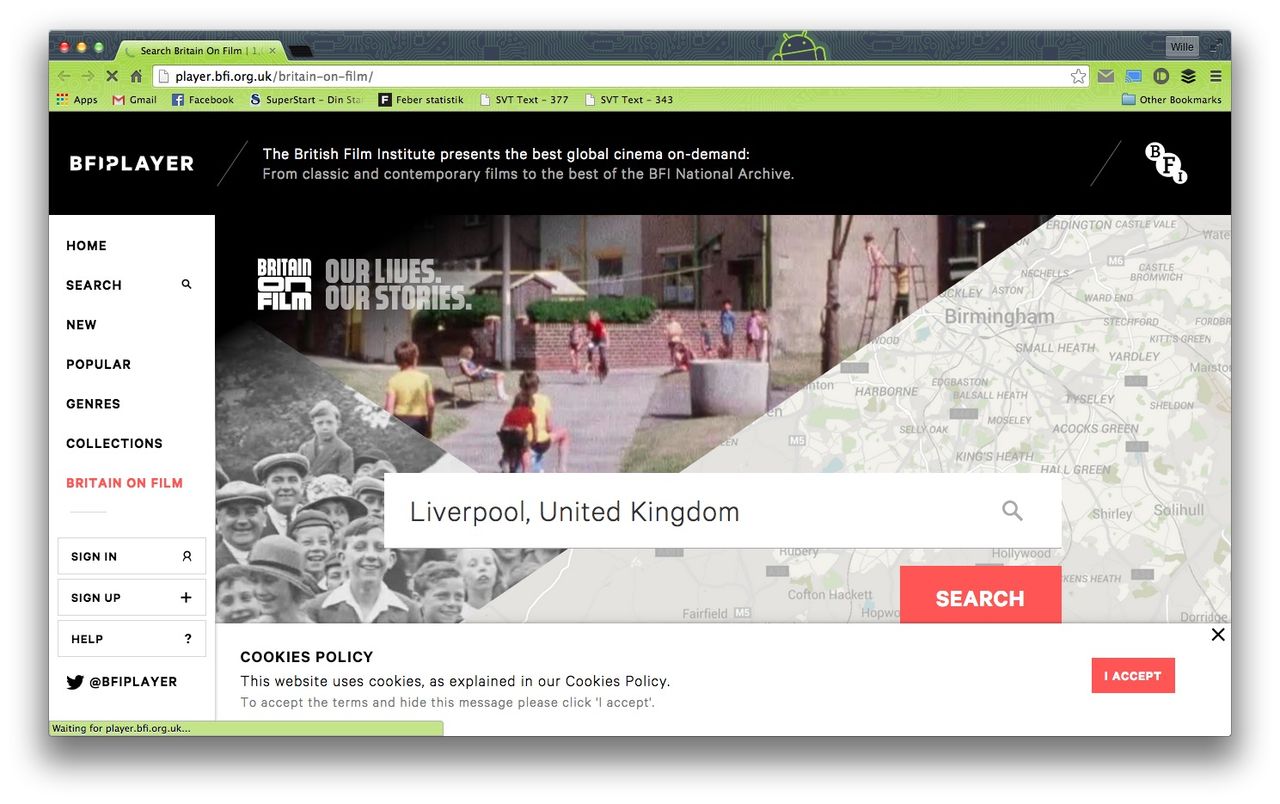Open the Wille profile switcher
Screen dimensions: 1280x804
click(1181, 47)
